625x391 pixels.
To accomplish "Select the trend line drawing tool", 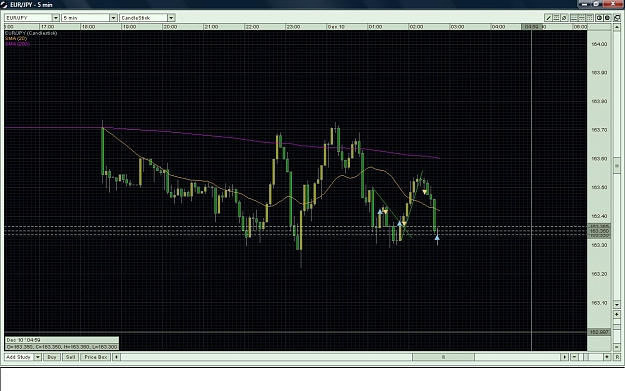I will tap(548, 18).
